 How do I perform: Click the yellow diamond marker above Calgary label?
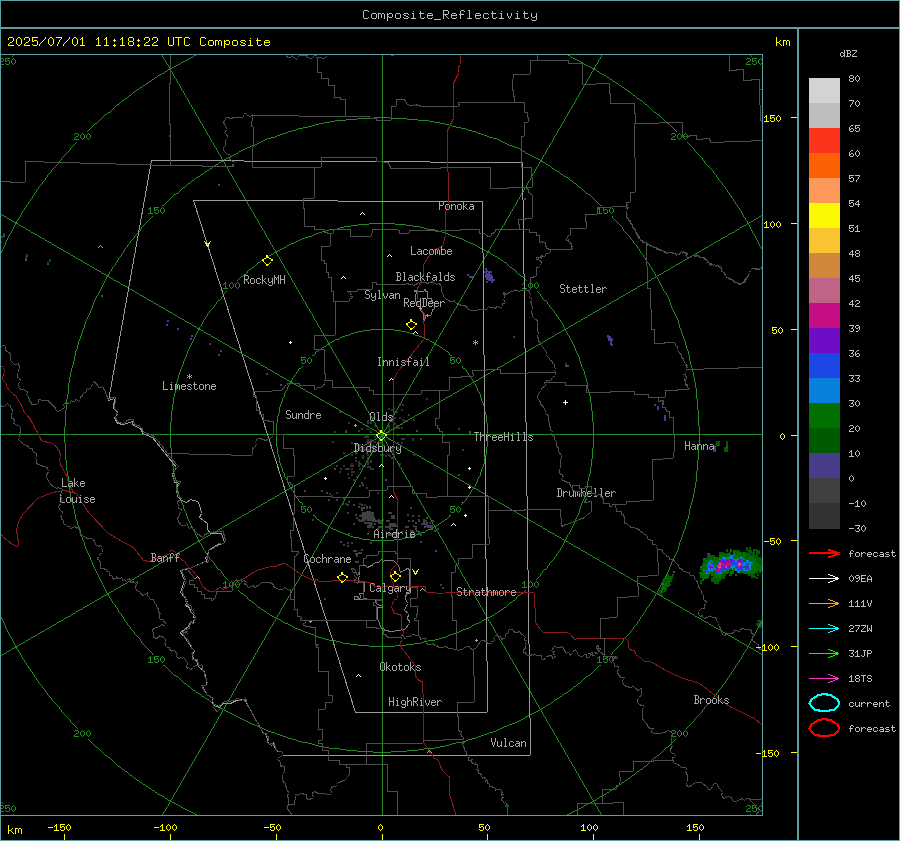coord(395,576)
